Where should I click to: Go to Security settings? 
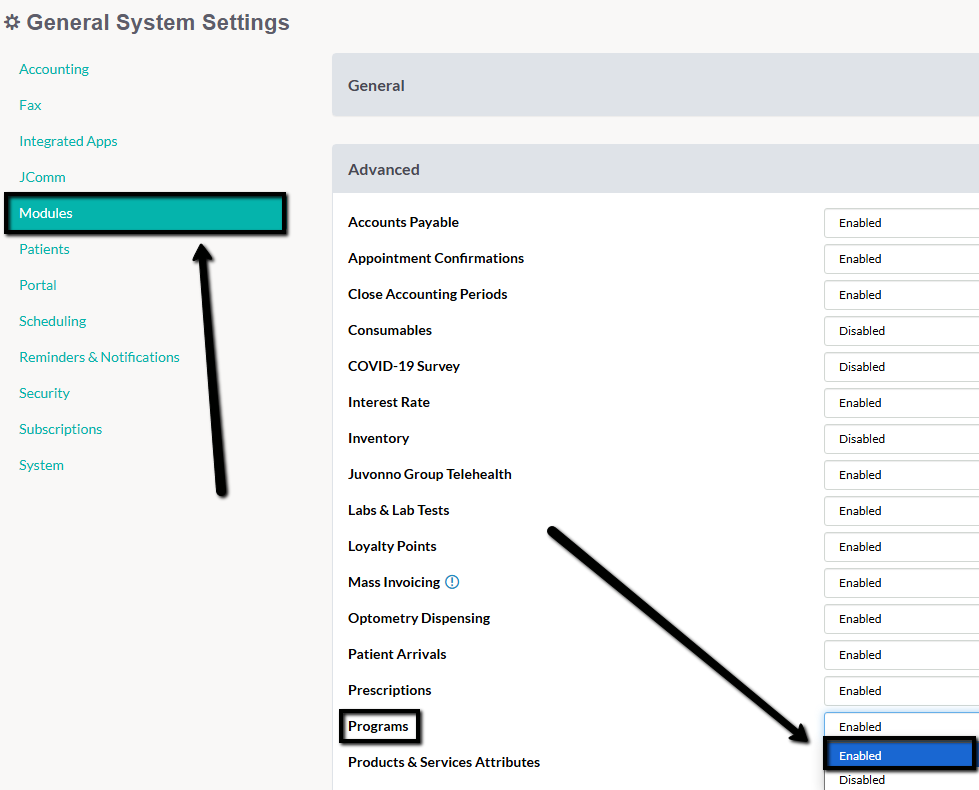point(44,393)
